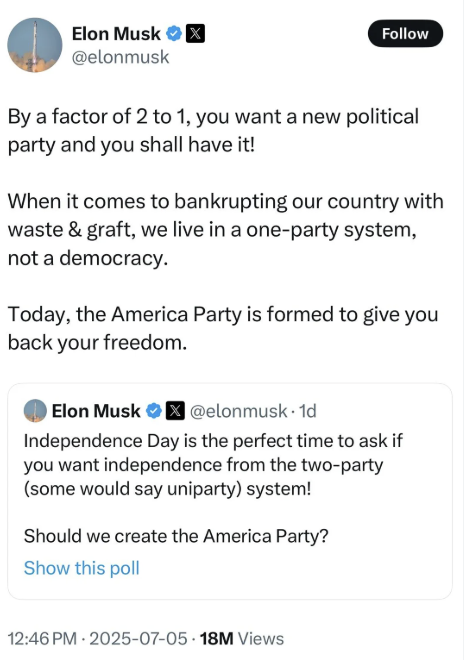
Task: Open the Show this poll link
Action: (81, 568)
